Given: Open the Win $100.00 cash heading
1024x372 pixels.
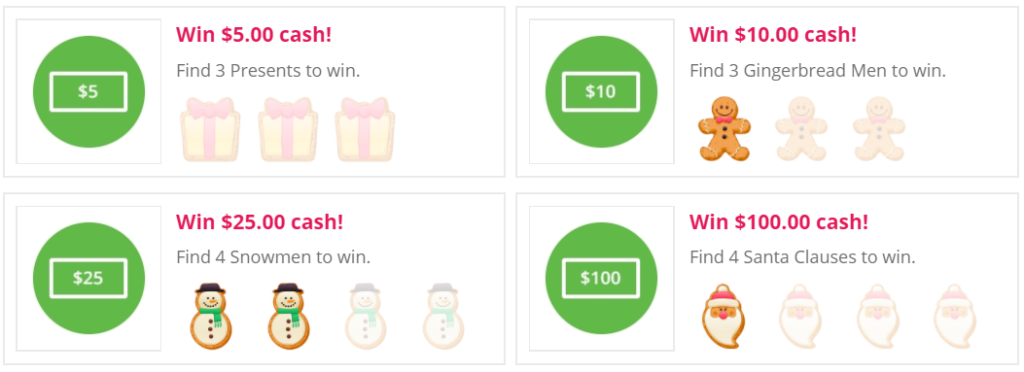Looking at the screenshot, I should pyautogui.click(x=779, y=222).
